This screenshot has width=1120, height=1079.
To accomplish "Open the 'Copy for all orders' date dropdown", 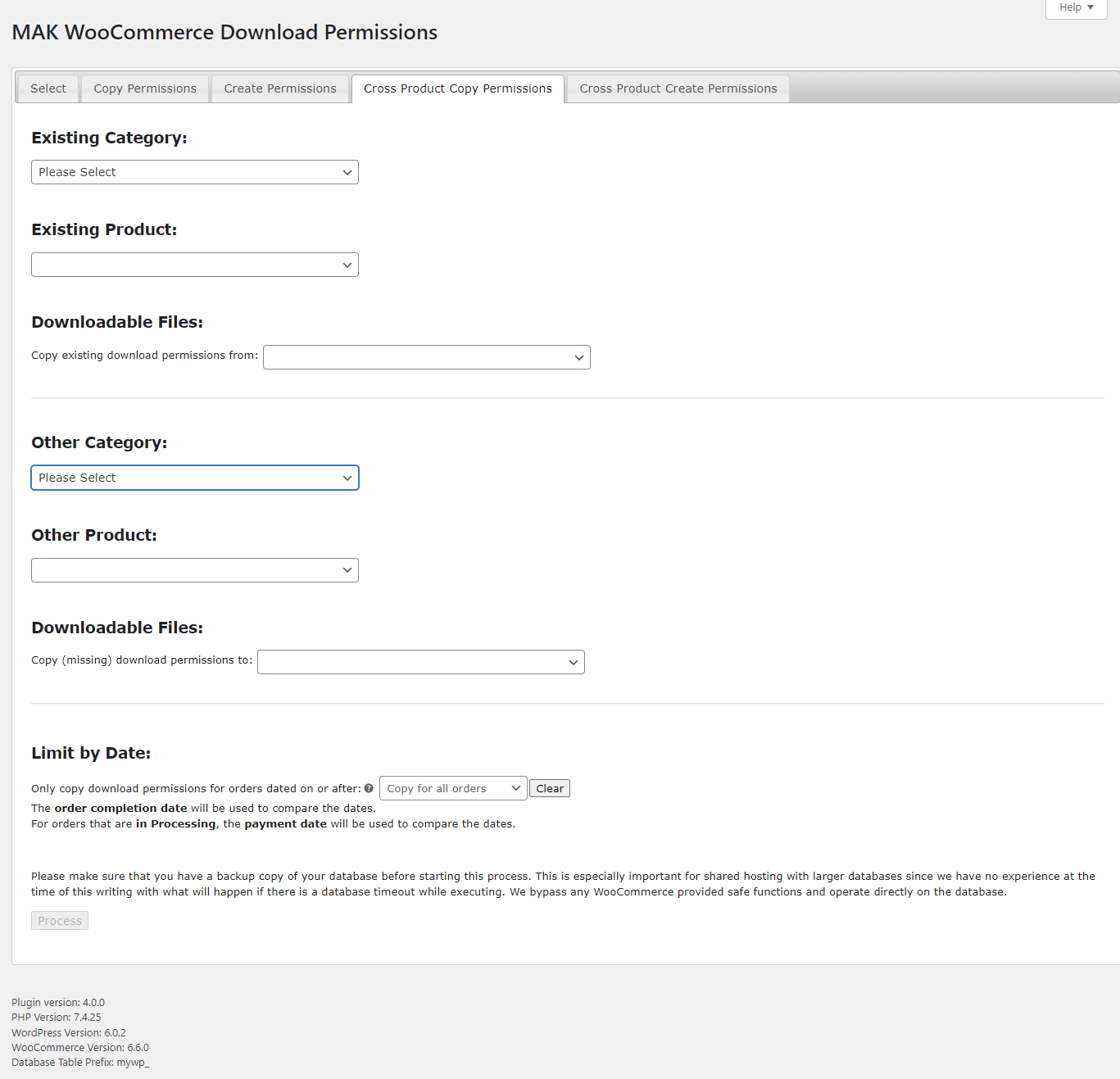I will click(x=453, y=788).
